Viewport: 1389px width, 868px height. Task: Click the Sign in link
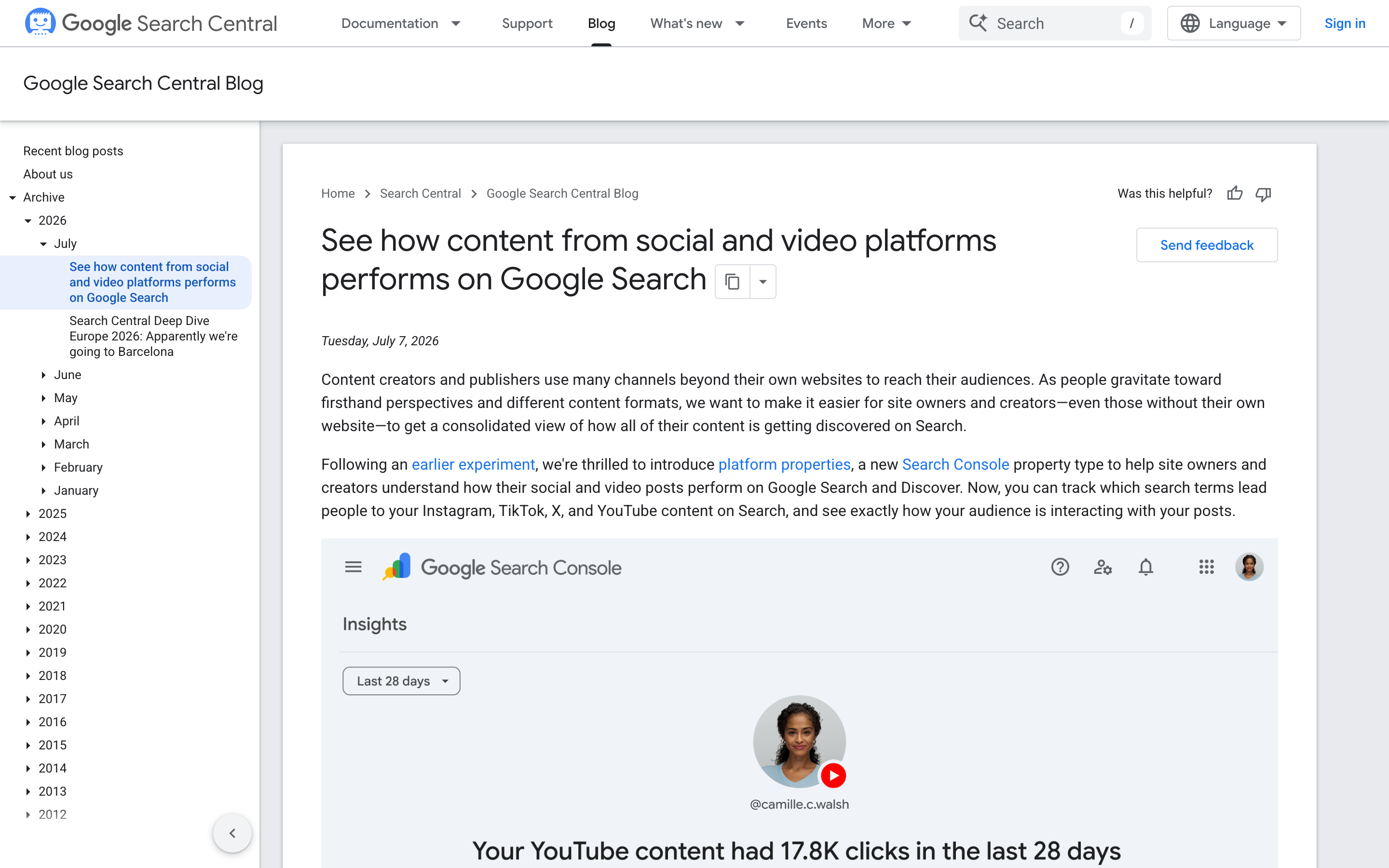point(1344,23)
